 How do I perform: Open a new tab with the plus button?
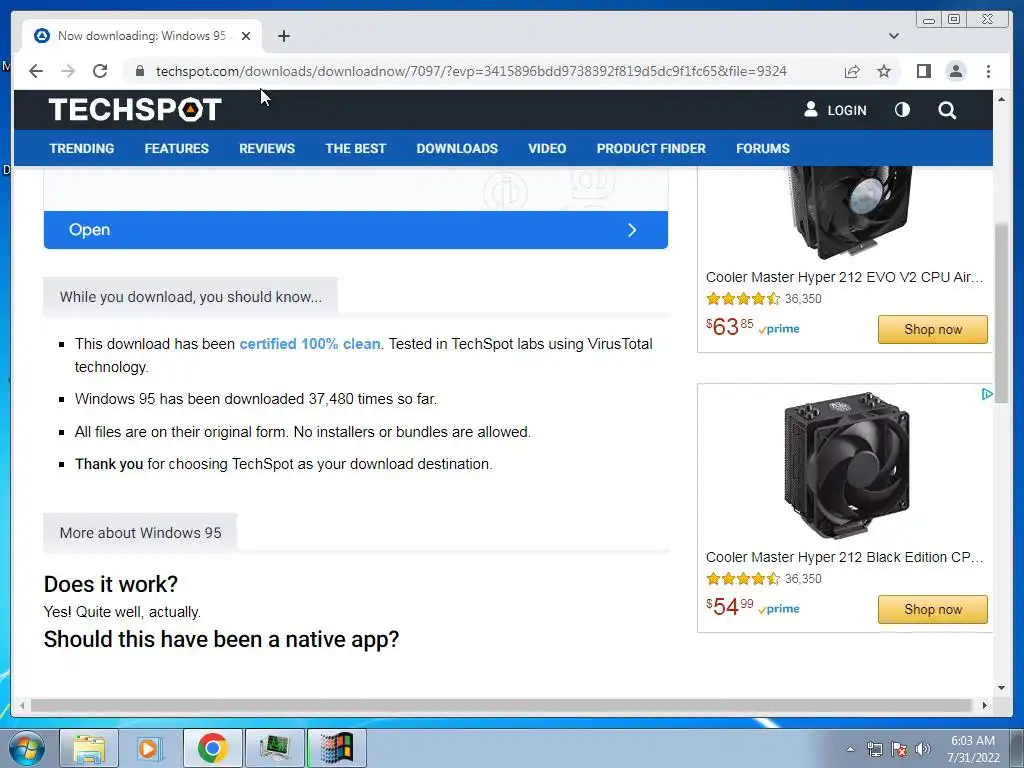click(283, 36)
